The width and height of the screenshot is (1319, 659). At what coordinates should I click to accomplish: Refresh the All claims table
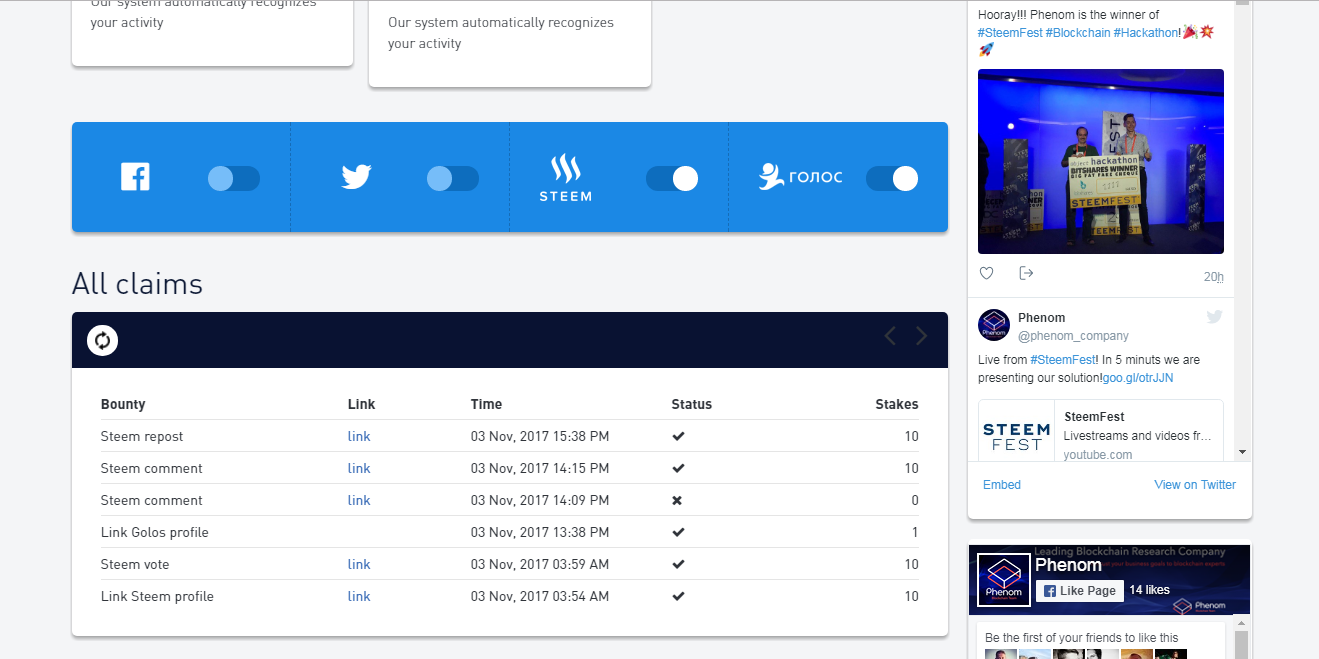point(102,340)
